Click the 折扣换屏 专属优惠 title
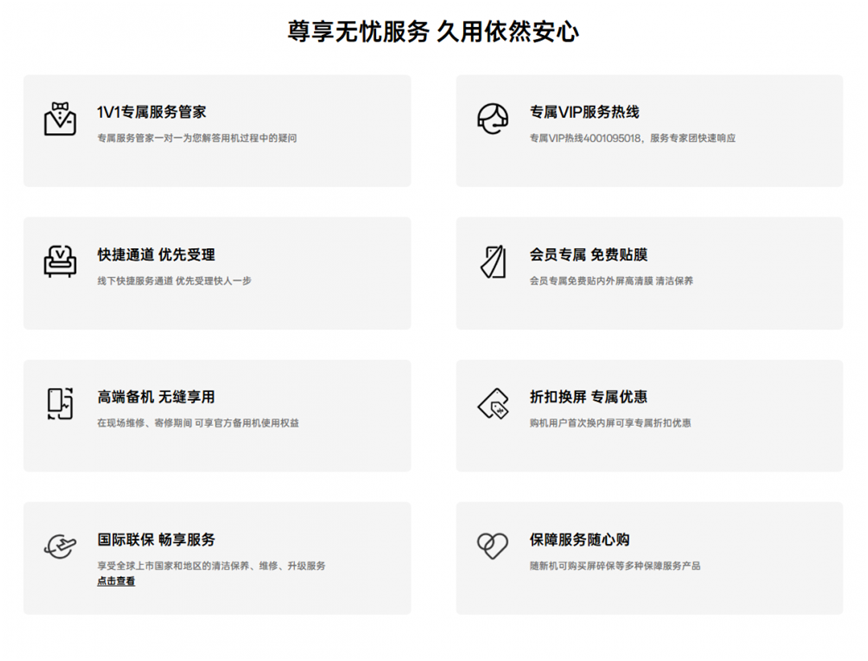The height and width of the screenshot is (661, 868). 588,397
